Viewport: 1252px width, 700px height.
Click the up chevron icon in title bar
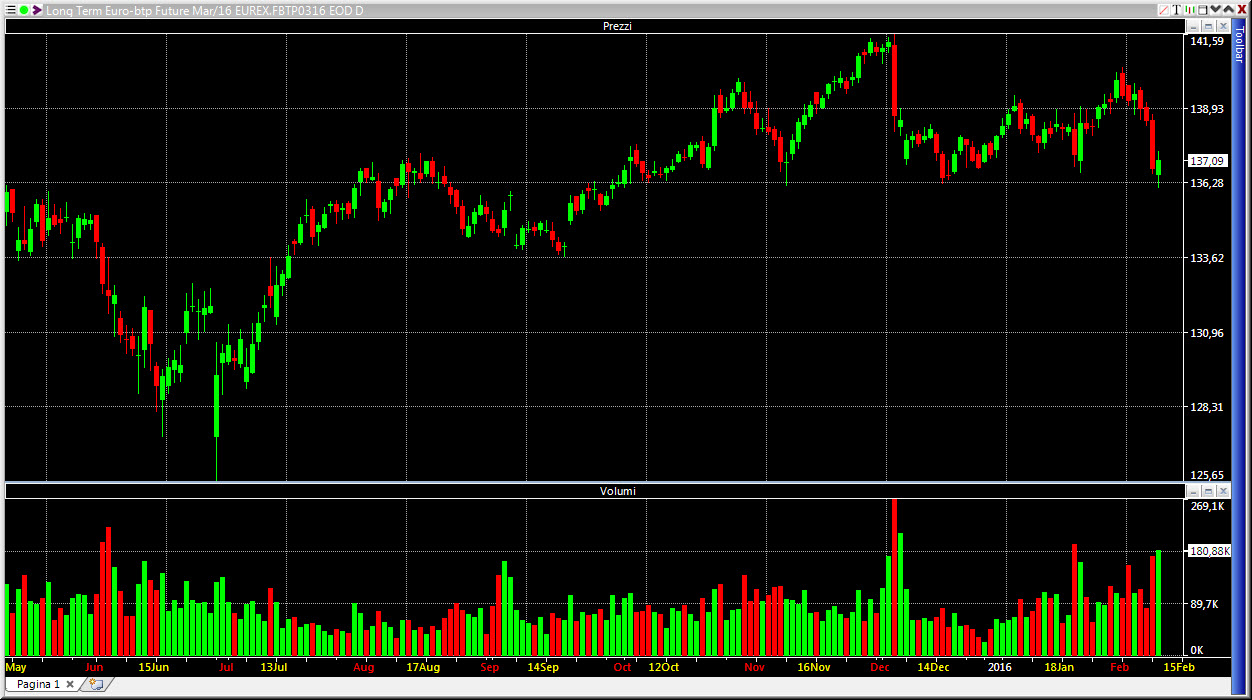pos(1229,10)
